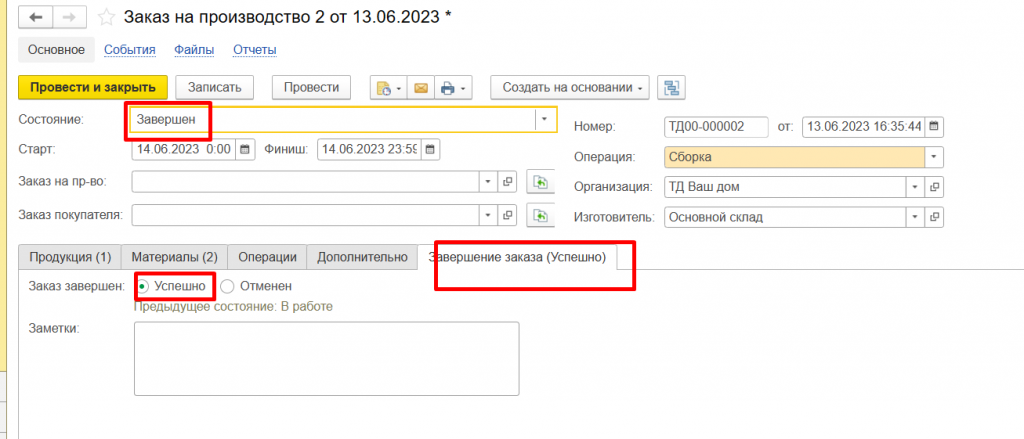Open calendar for document date 13.06.2023
This screenshot has height=439, width=1024.
(935, 127)
